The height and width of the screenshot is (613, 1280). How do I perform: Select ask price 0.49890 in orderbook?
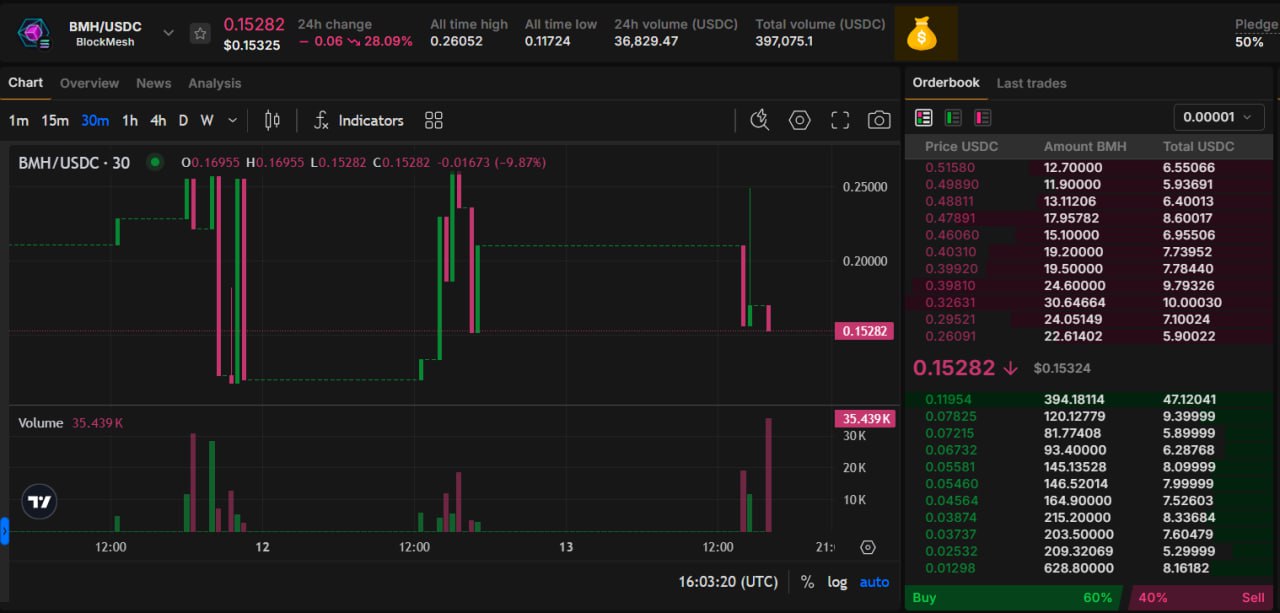point(952,185)
